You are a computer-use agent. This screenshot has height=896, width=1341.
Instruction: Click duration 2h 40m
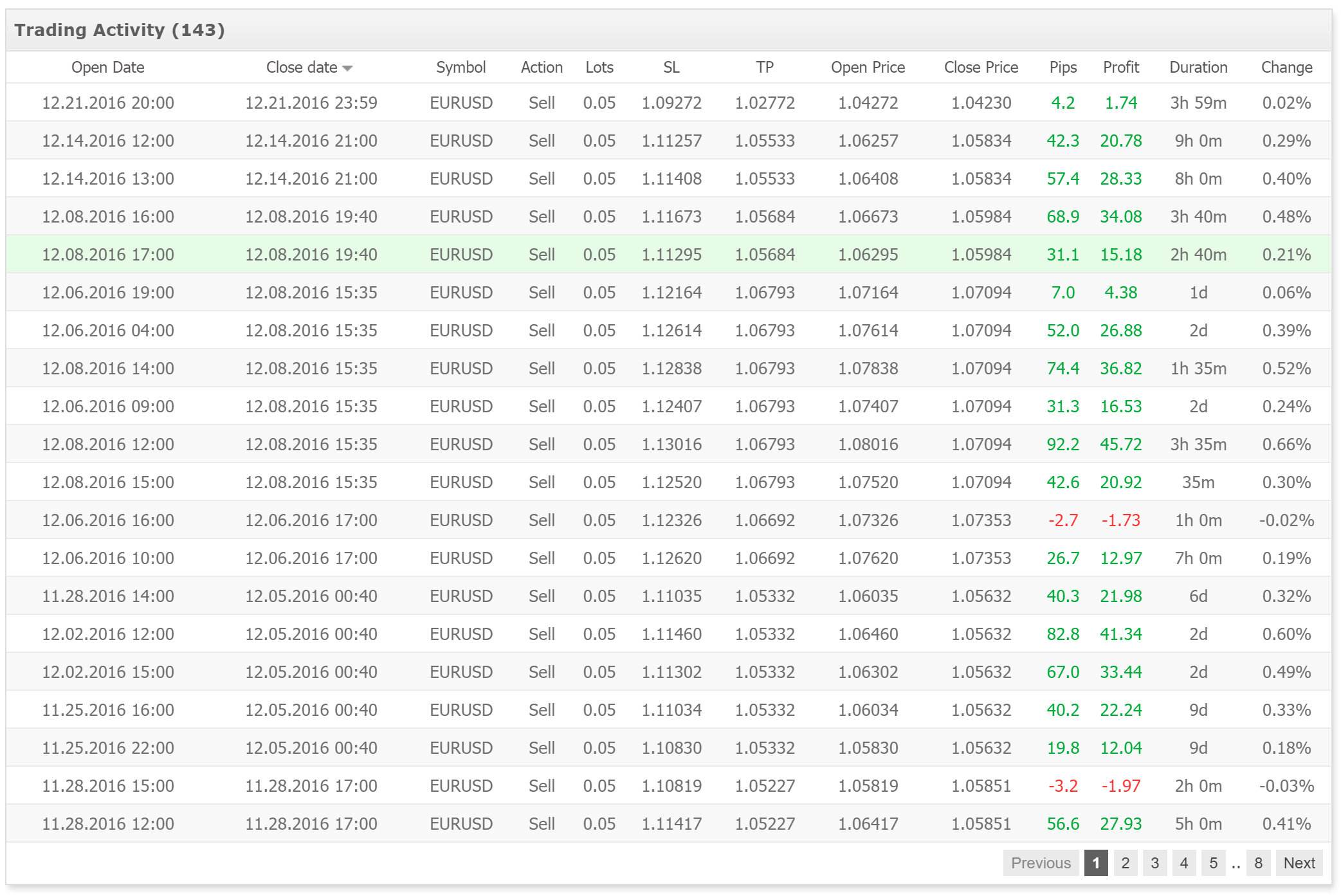(x=1198, y=255)
